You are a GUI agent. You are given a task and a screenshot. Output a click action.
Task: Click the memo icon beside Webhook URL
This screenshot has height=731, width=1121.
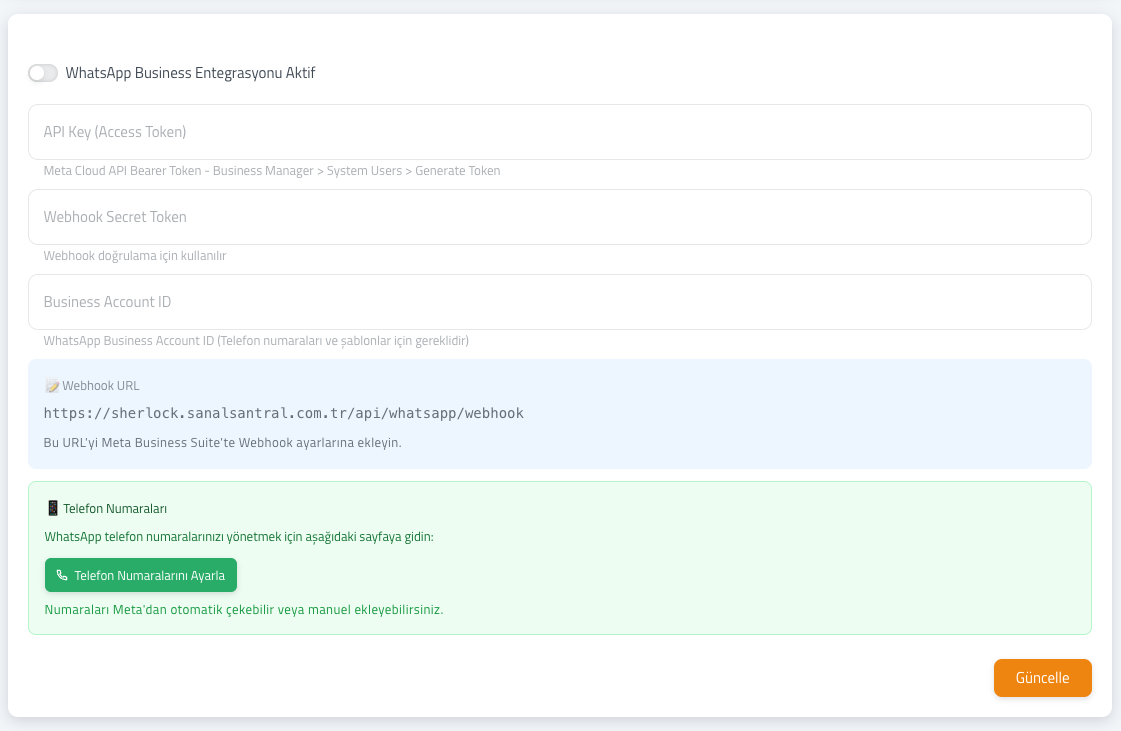52,386
